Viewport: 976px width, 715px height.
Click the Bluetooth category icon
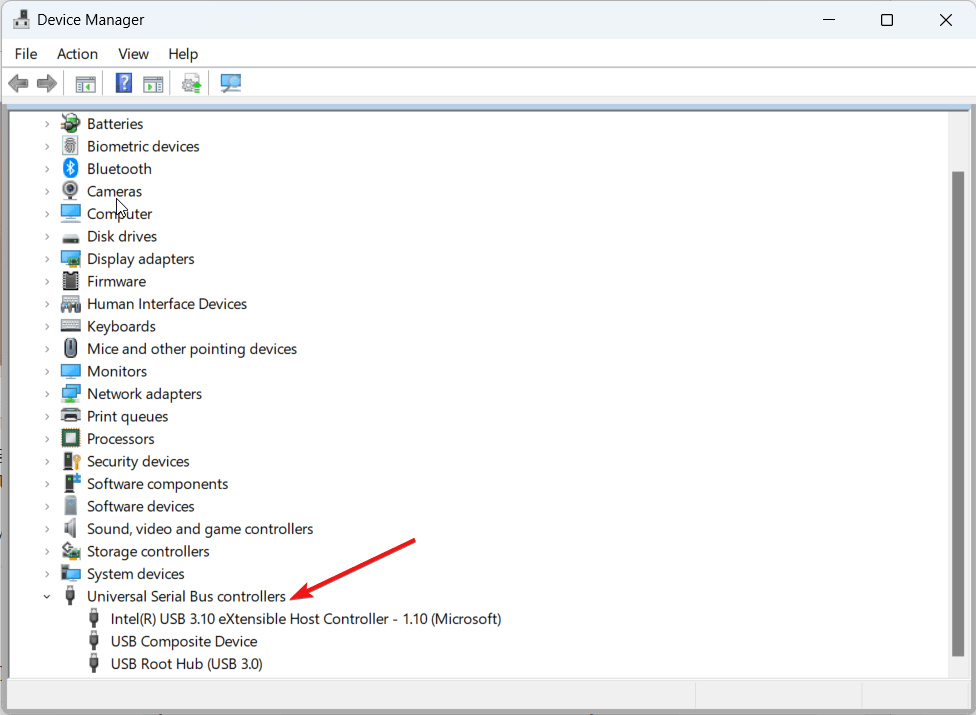pyautogui.click(x=70, y=168)
